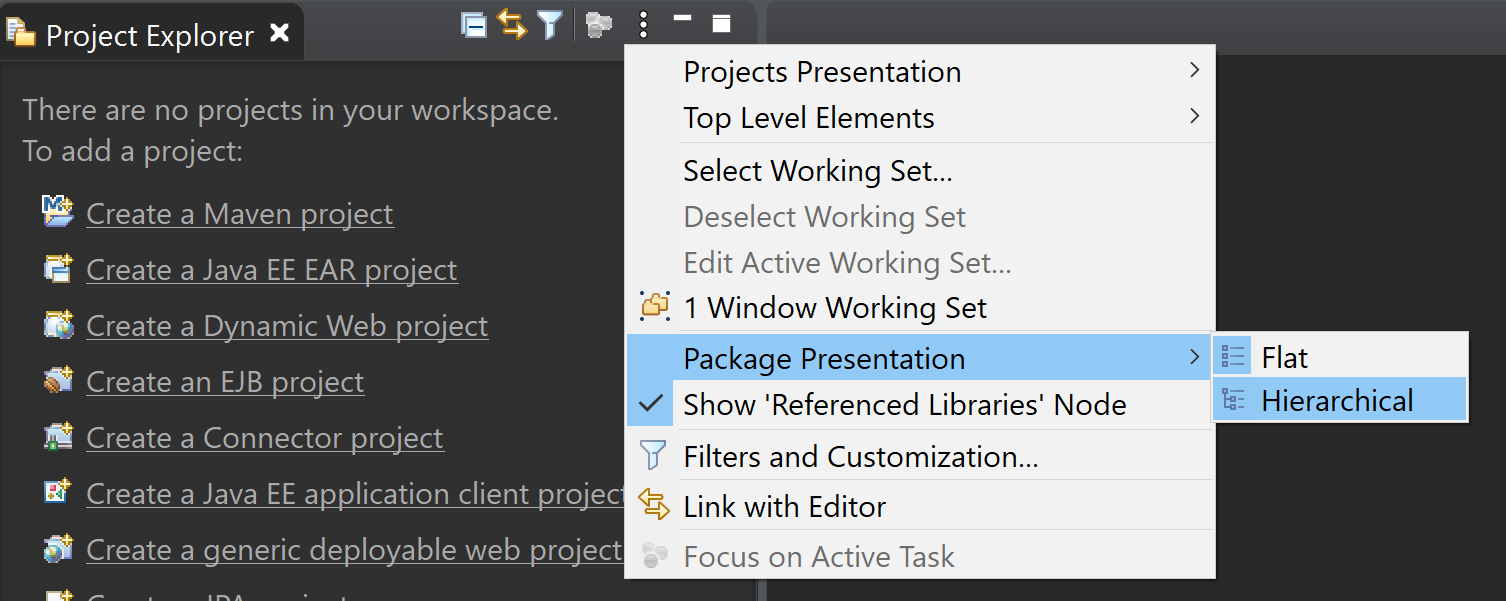Toggle Link with Editor toolbar arrows icon

pyautogui.click(x=512, y=25)
